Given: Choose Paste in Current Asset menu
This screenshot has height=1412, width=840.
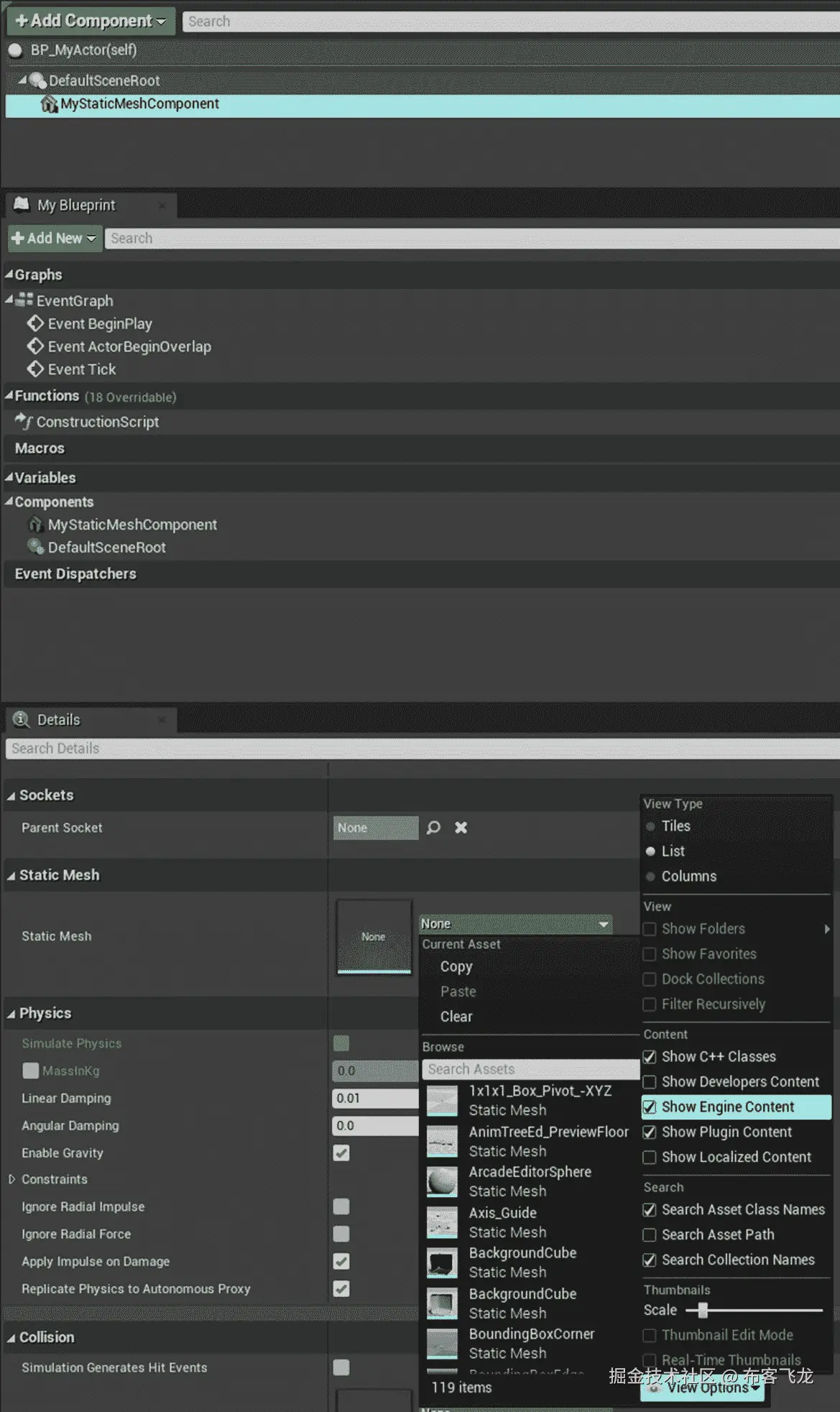Looking at the screenshot, I should pos(458,992).
